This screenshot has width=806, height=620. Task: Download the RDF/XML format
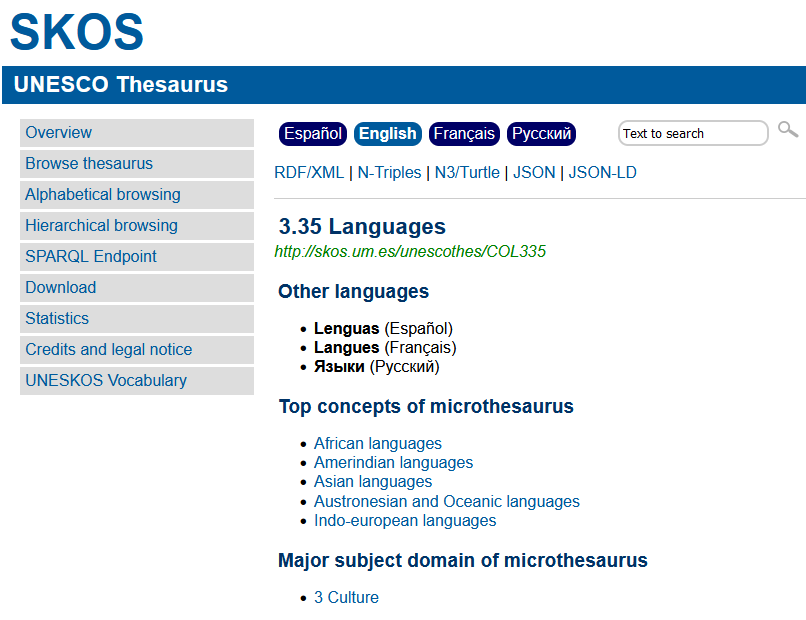point(309,172)
